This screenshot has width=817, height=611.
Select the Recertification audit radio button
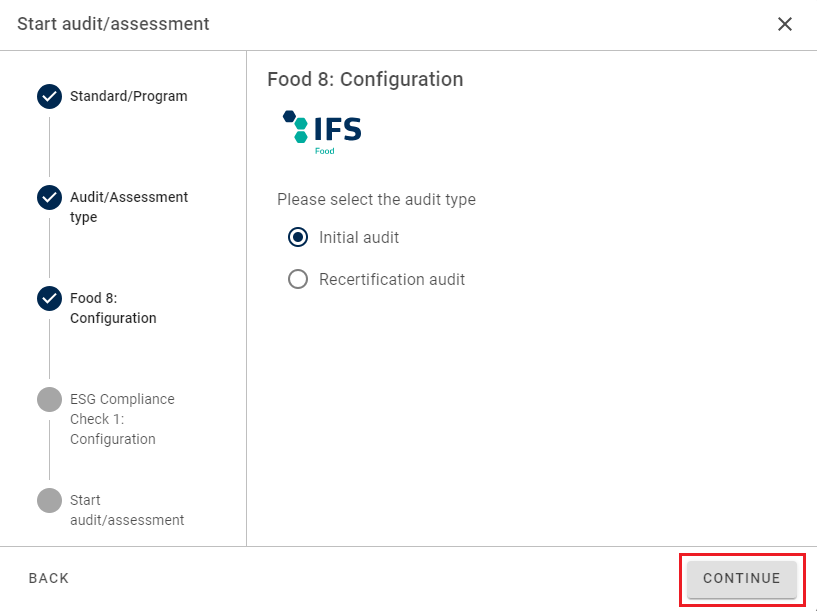[x=297, y=280]
